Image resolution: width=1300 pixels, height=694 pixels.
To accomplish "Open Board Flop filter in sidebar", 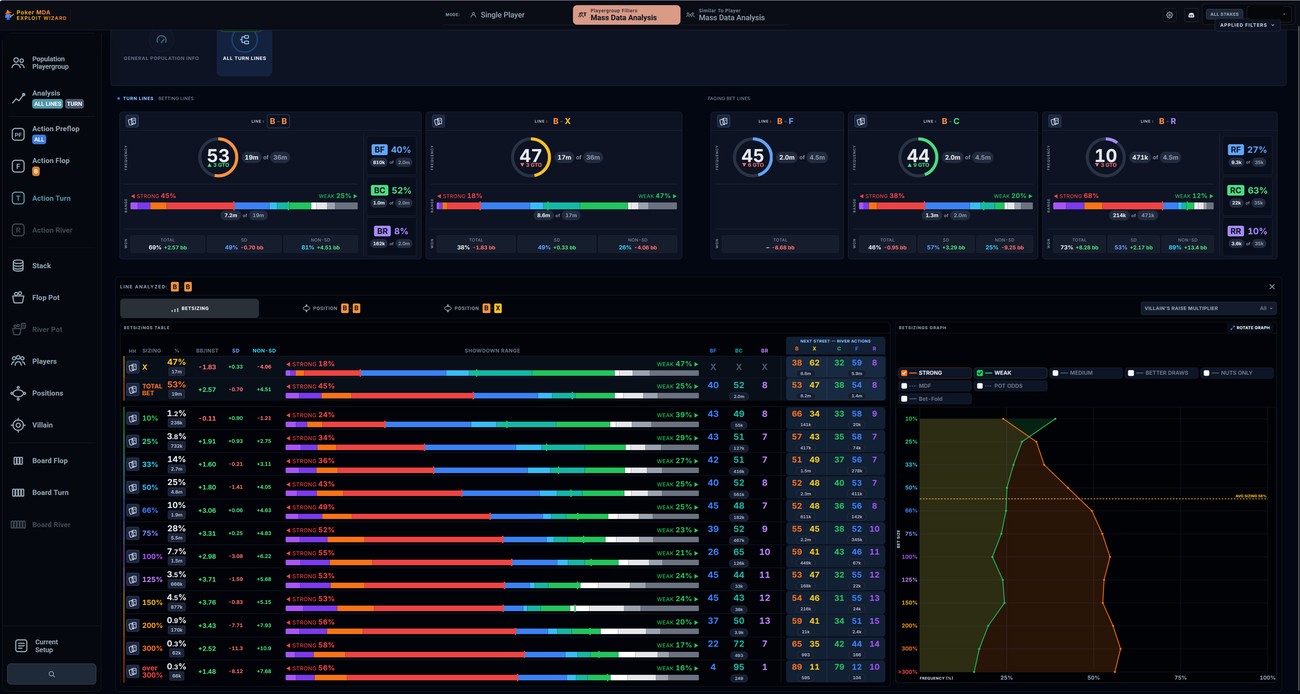I will [50, 461].
